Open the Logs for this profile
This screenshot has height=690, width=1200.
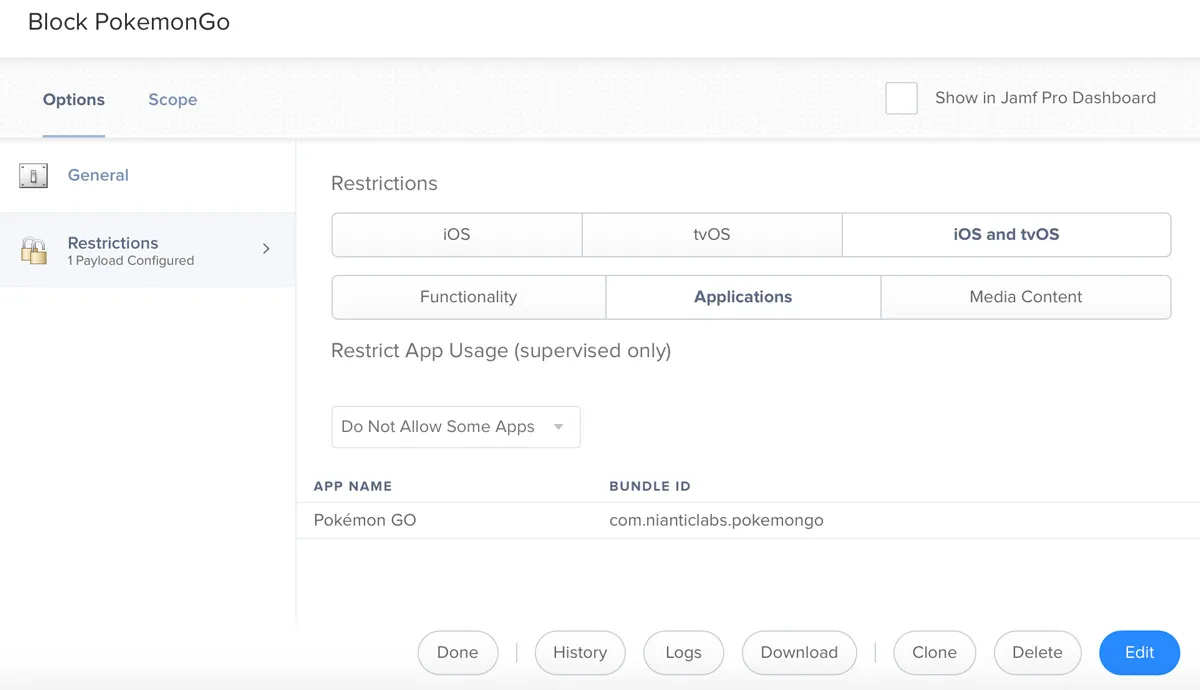(x=683, y=652)
